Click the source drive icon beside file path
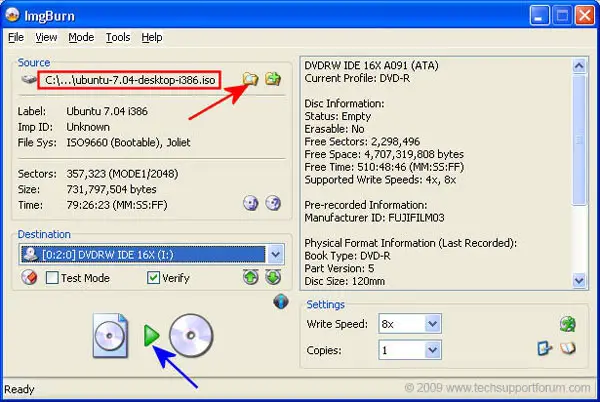The height and width of the screenshot is (402, 600). tap(29, 80)
